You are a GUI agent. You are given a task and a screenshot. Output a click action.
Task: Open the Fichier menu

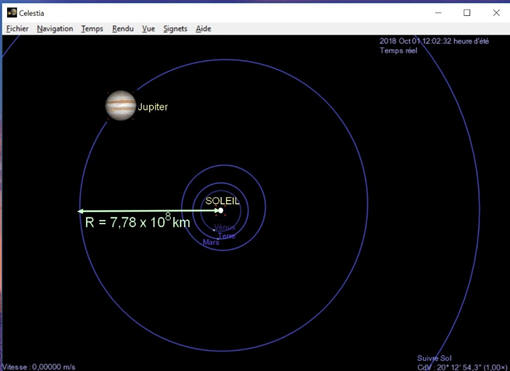(x=17, y=29)
